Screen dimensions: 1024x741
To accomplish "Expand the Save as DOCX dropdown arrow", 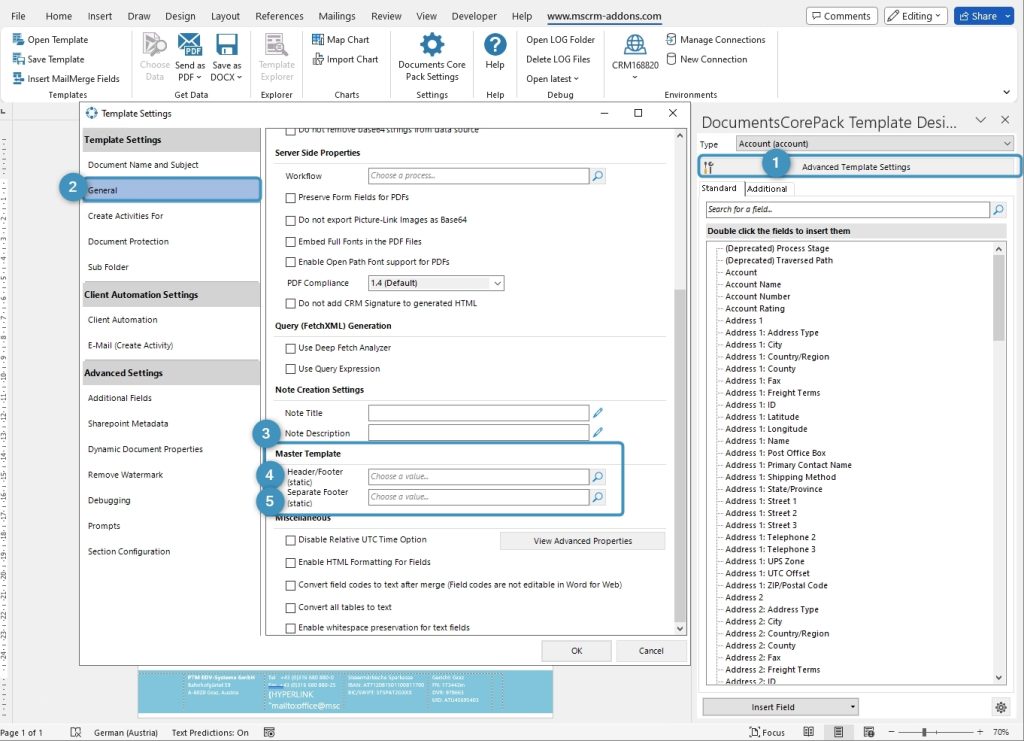I will click(239, 77).
